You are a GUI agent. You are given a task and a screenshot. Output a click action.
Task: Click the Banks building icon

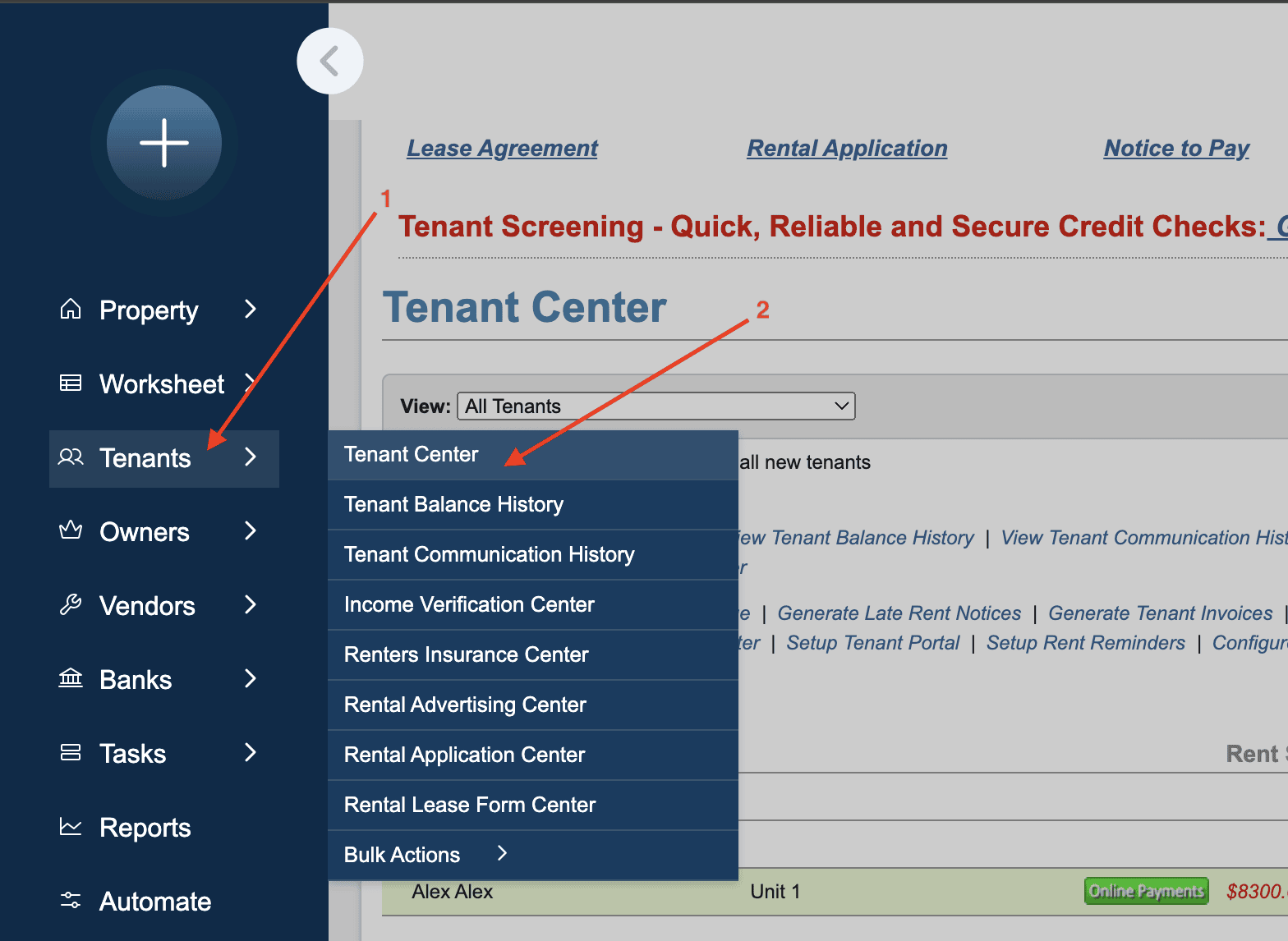tap(71, 679)
